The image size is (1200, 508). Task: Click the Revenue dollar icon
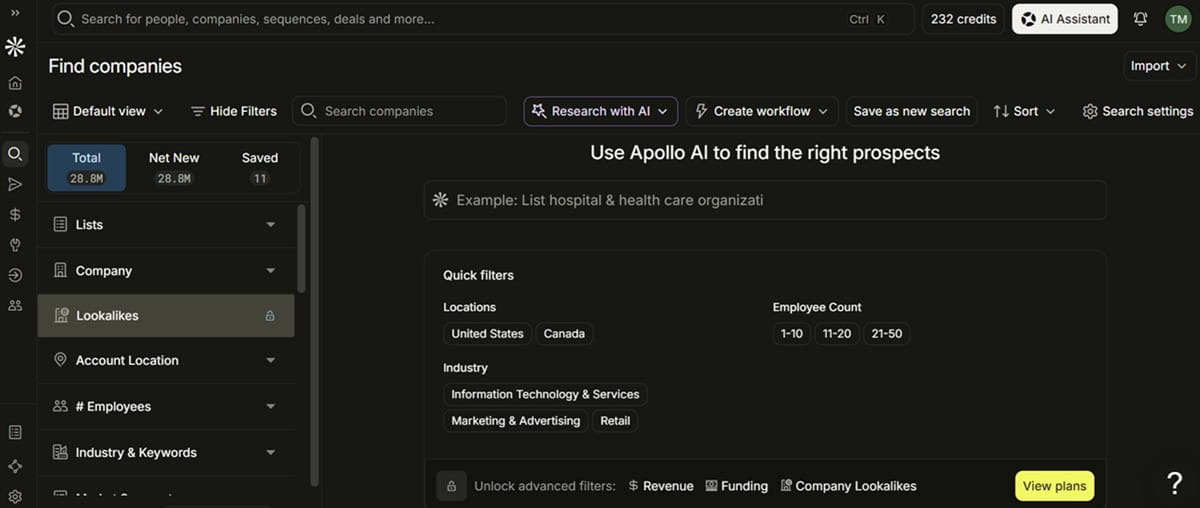[x=633, y=486]
